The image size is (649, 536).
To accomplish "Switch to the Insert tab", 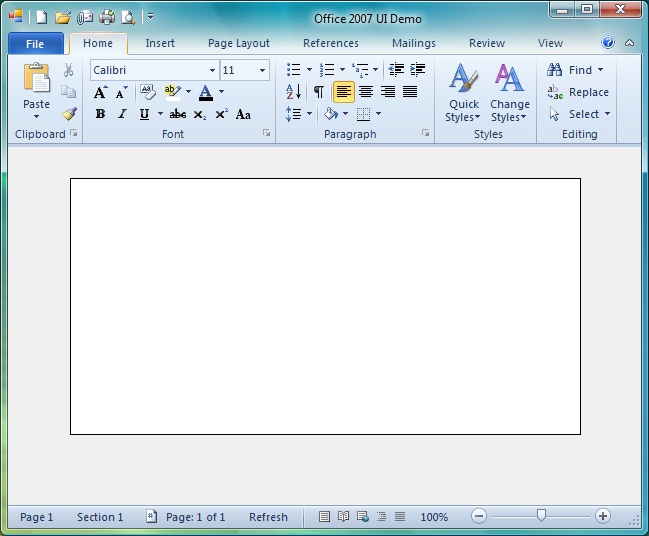I will [x=160, y=43].
